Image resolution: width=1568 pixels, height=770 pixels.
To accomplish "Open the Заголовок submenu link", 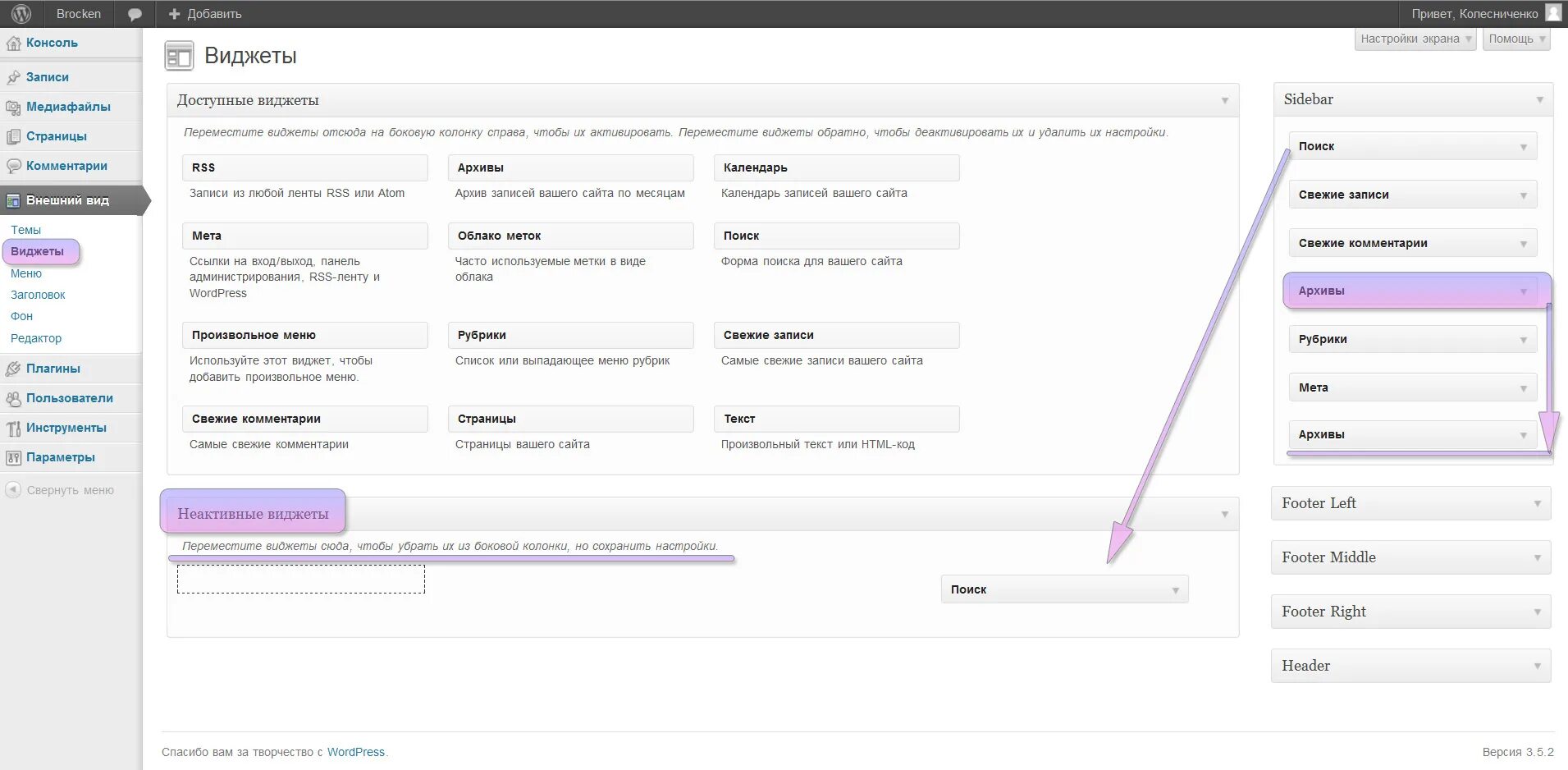I will coord(38,295).
